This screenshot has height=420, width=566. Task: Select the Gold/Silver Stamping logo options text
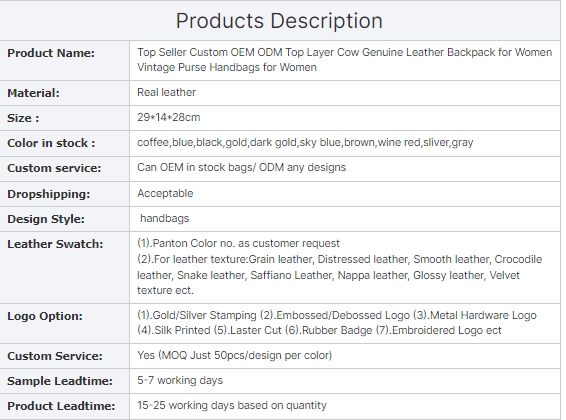[337, 323]
